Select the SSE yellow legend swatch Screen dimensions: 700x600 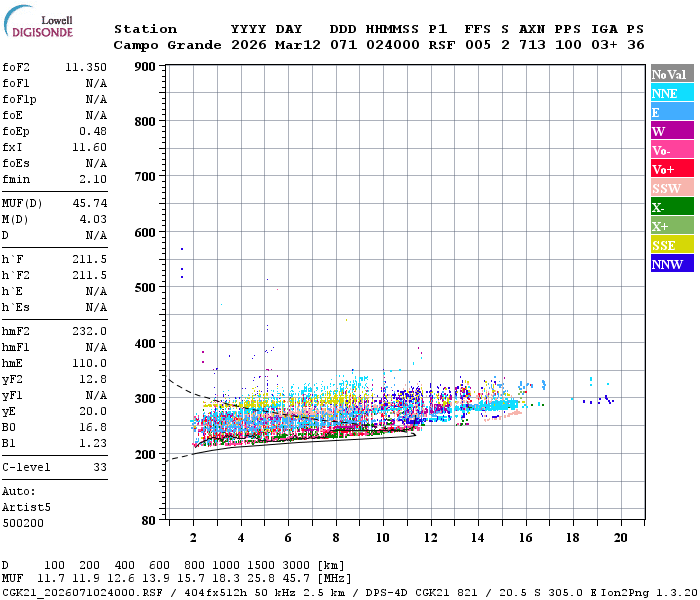click(672, 245)
